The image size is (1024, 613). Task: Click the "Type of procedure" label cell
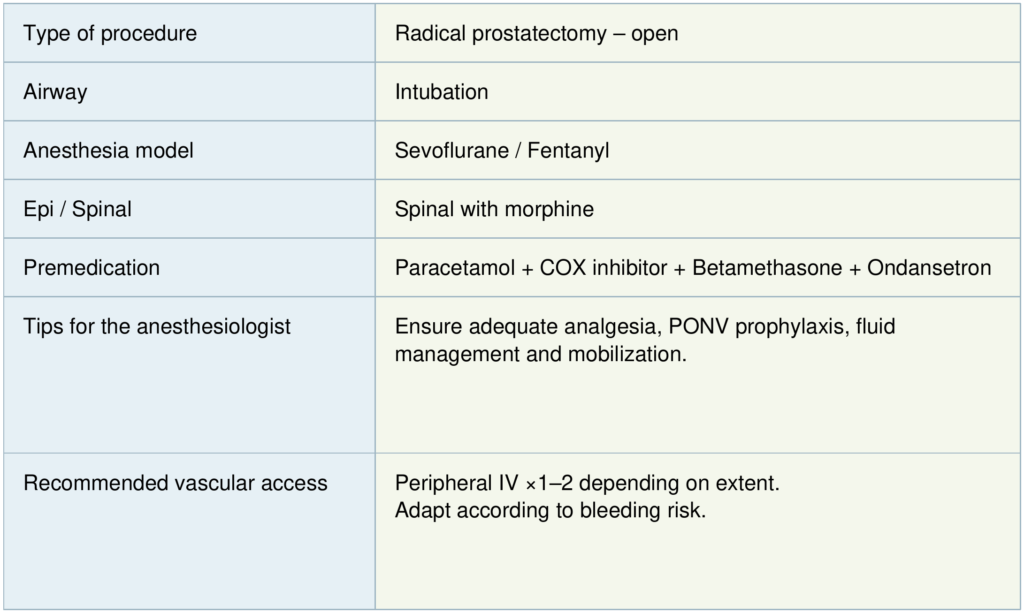pos(110,34)
